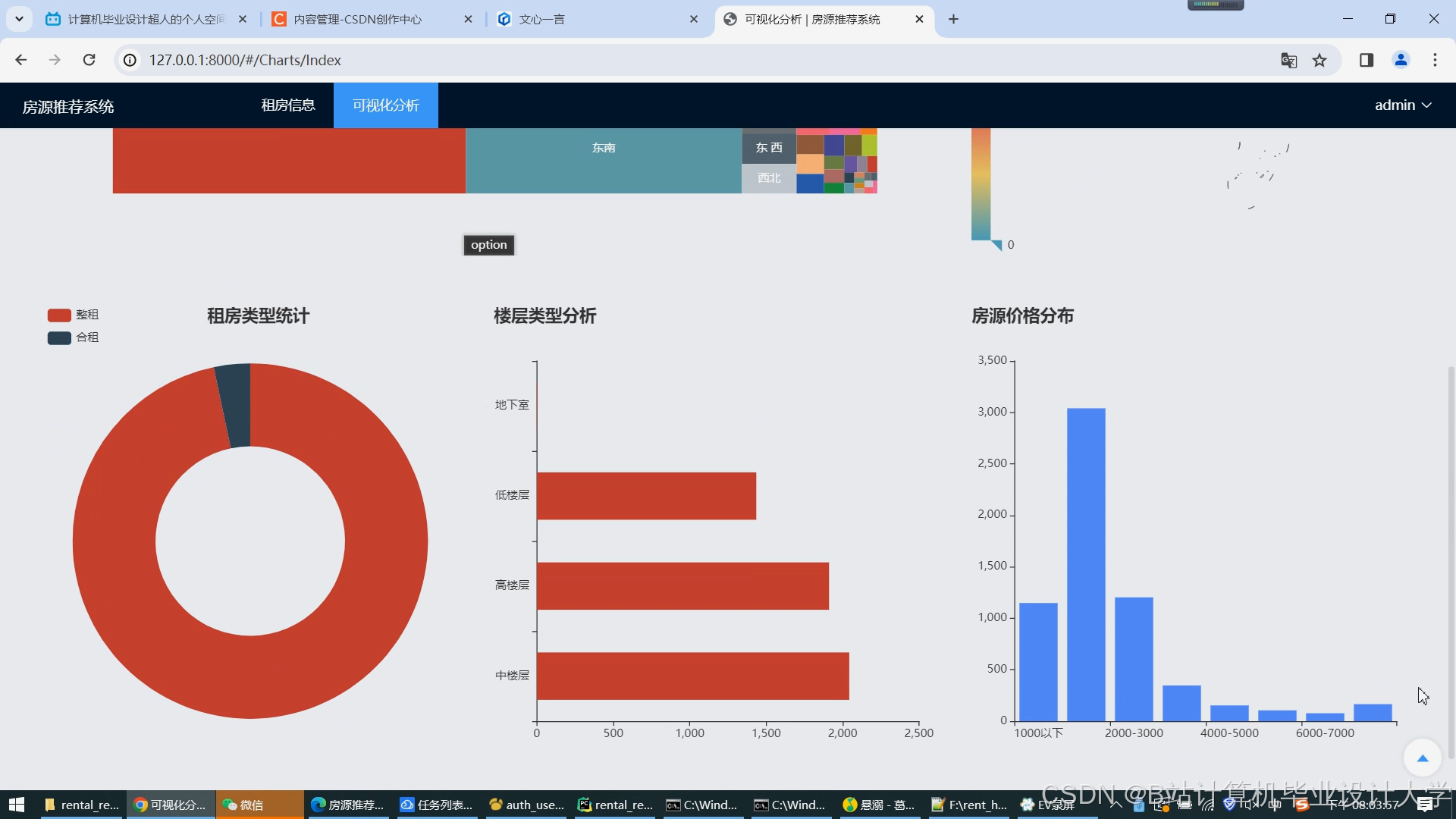This screenshot has height=819, width=1456.
Task: Open a new browser tab
Action: [953, 19]
